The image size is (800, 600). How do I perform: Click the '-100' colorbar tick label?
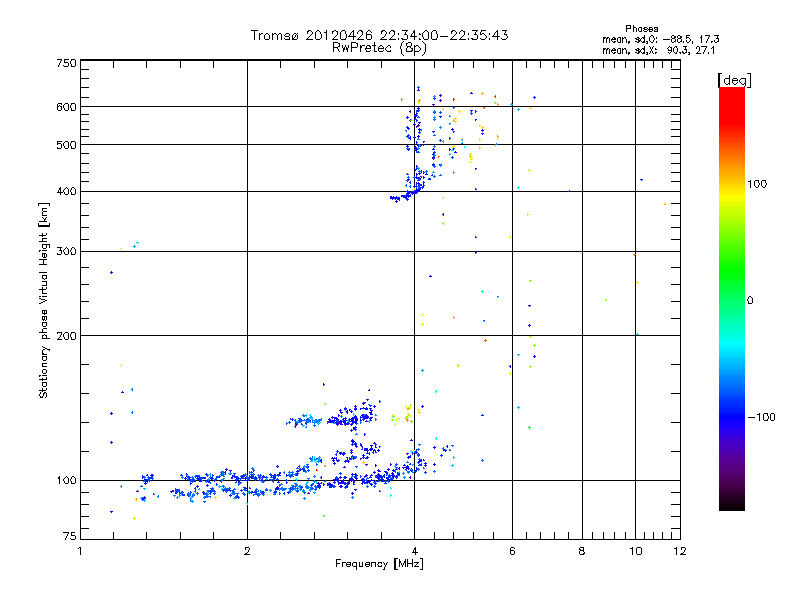(x=761, y=417)
